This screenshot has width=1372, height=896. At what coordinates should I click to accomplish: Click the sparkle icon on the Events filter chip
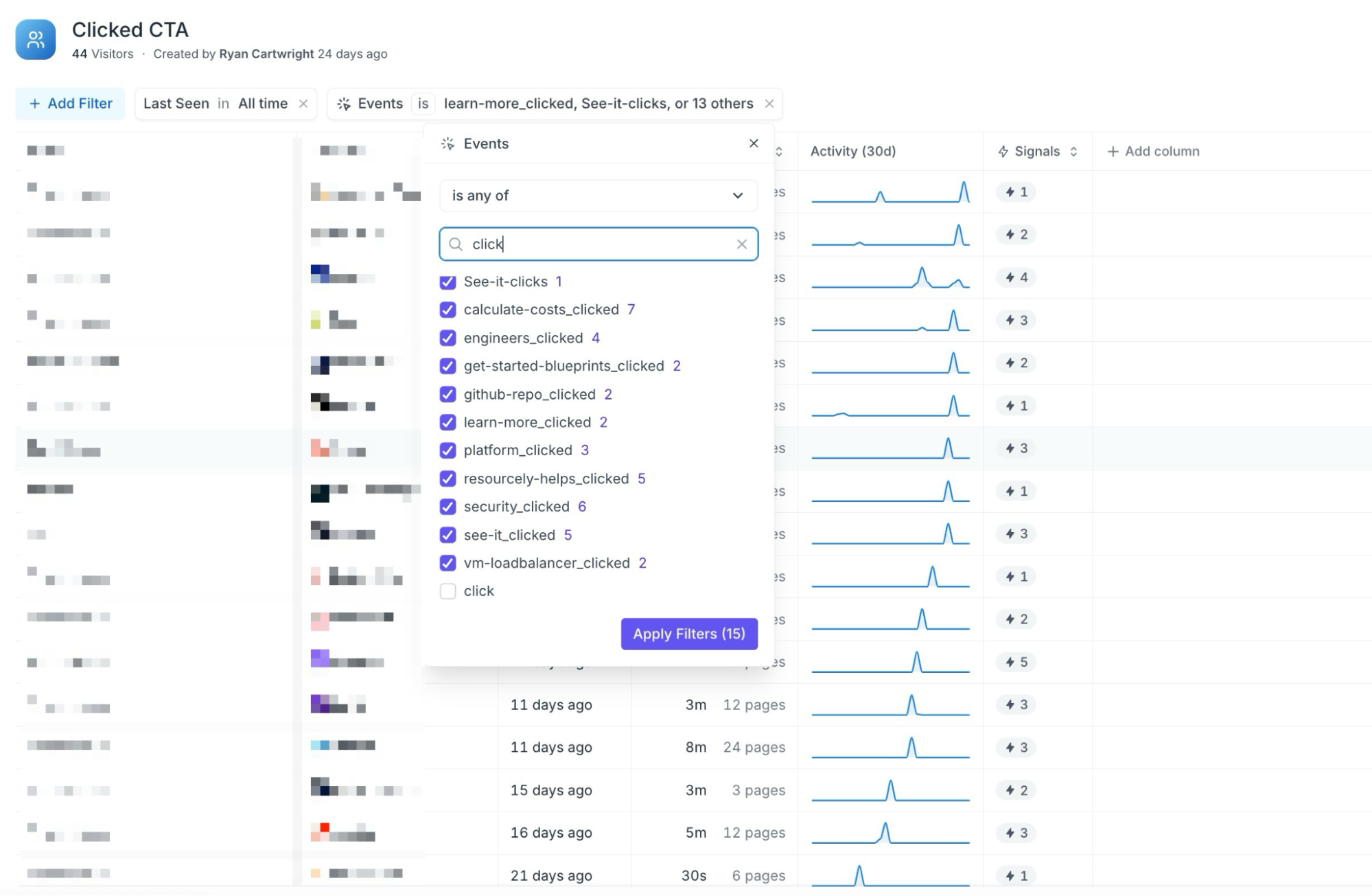point(345,104)
